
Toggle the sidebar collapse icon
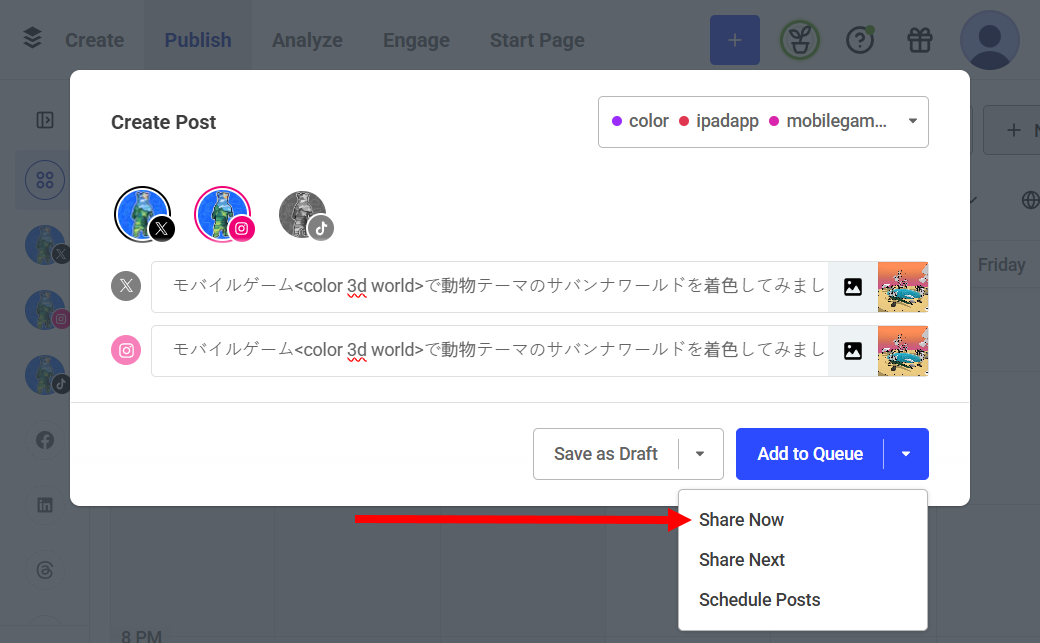(44, 120)
